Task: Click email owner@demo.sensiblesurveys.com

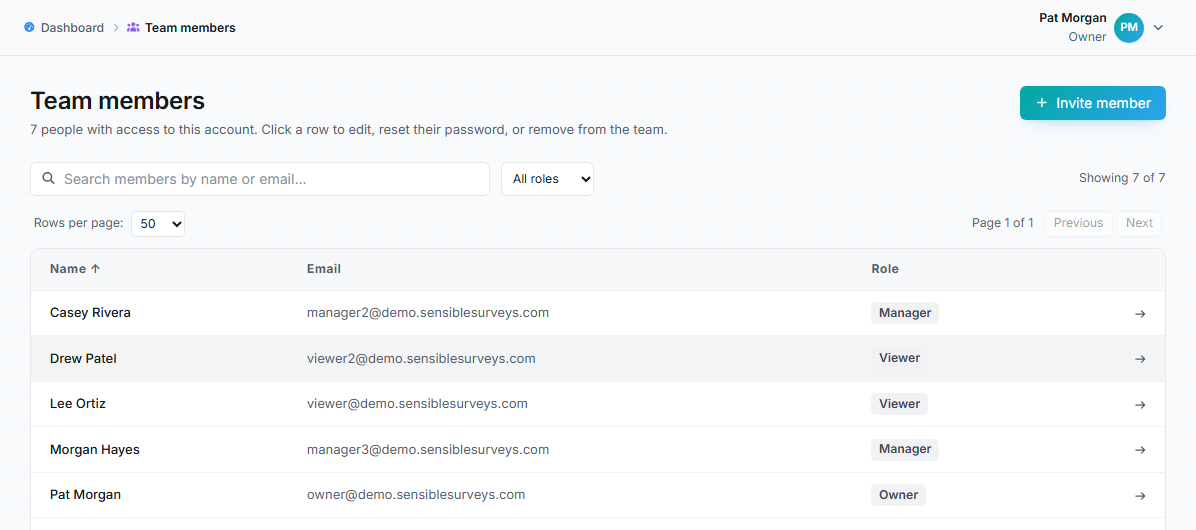Action: click(416, 494)
